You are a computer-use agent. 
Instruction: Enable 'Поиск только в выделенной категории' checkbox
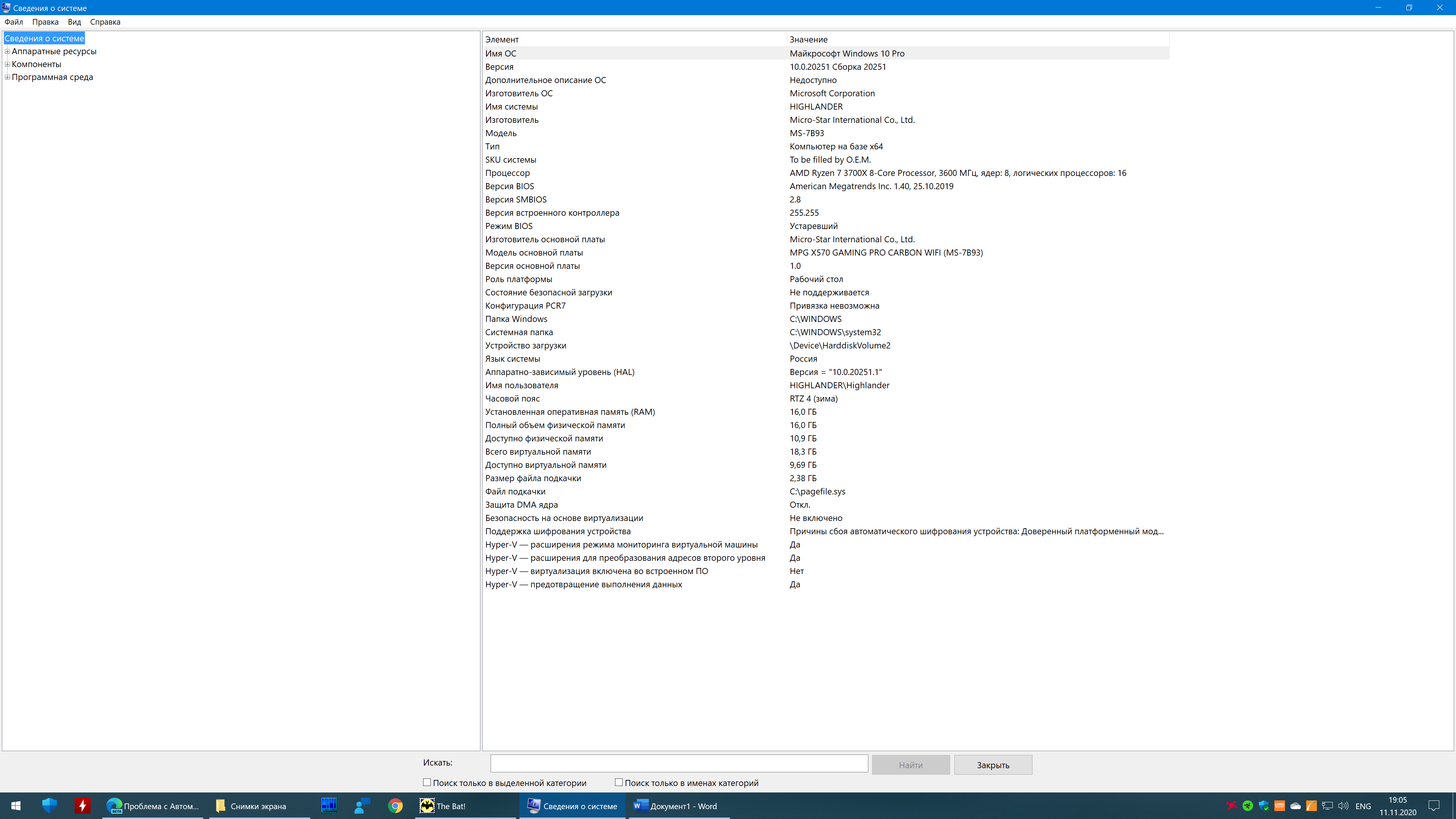pos(427,782)
